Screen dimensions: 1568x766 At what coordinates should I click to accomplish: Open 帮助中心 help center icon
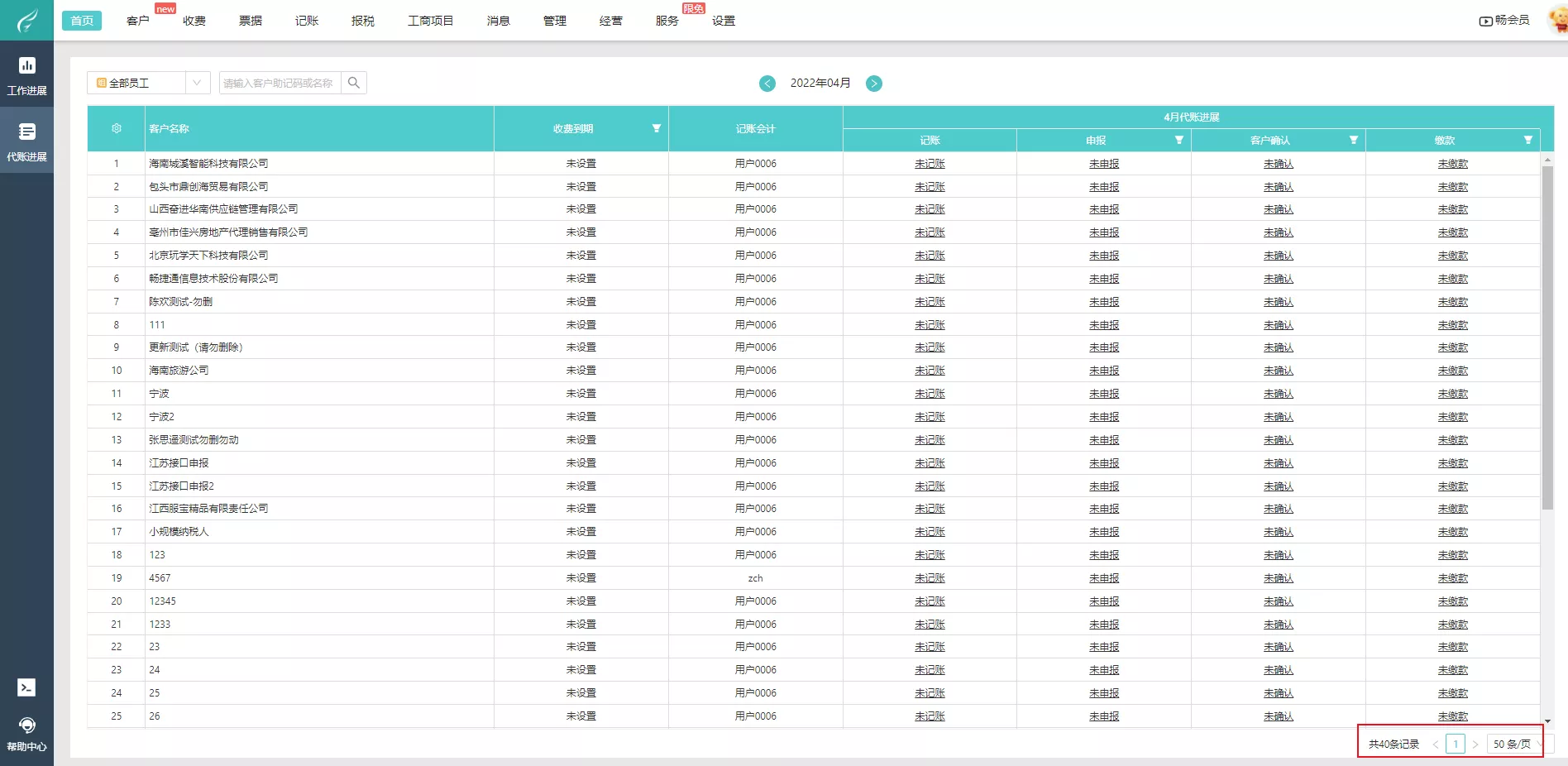click(26, 734)
